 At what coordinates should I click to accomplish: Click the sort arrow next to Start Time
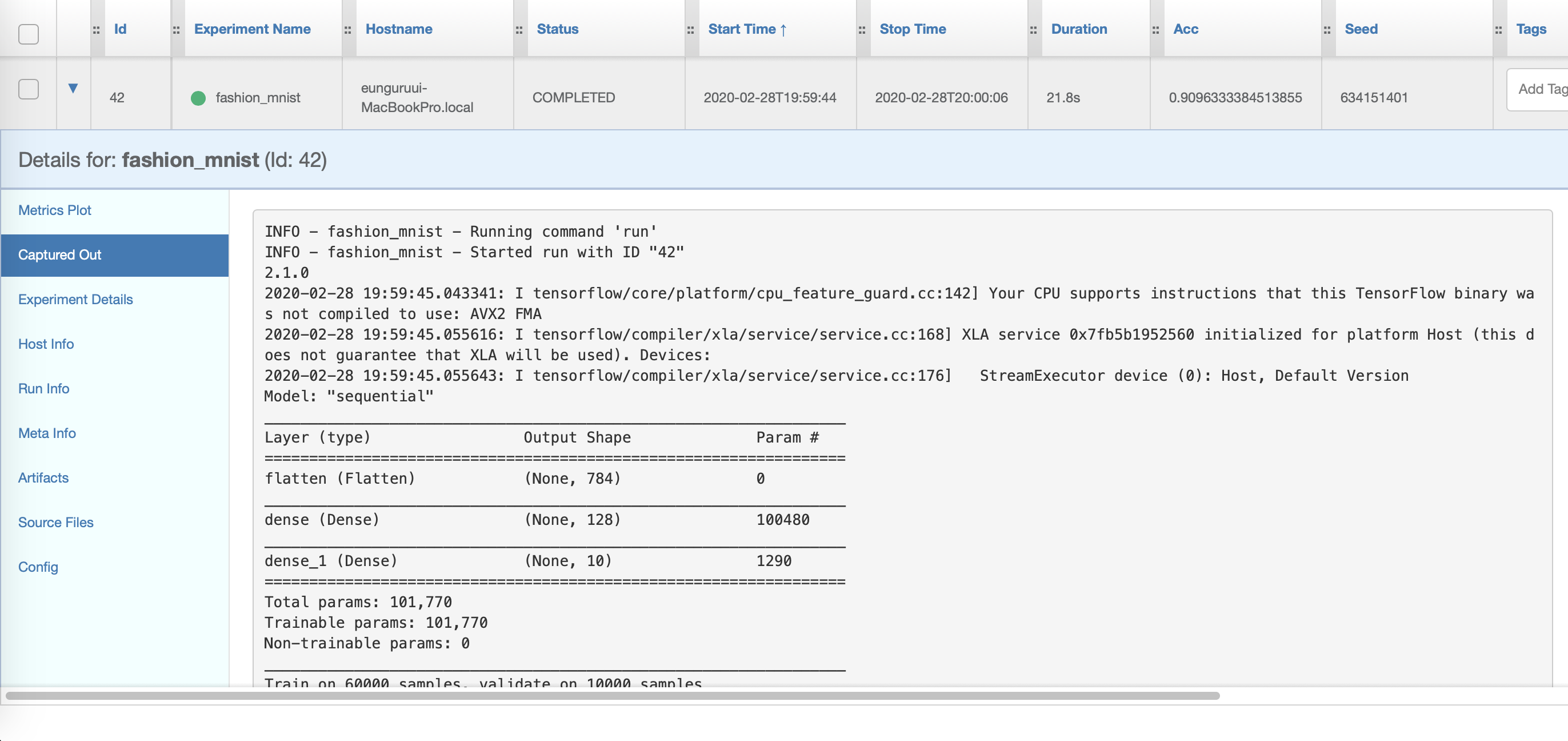coord(783,30)
